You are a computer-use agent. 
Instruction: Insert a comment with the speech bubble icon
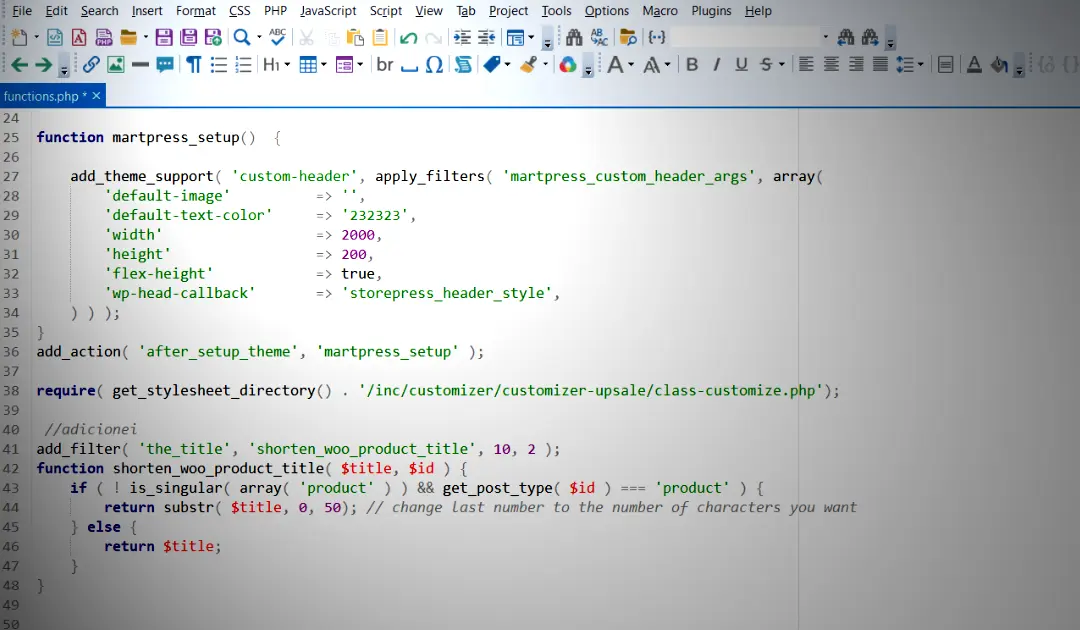coord(165,65)
